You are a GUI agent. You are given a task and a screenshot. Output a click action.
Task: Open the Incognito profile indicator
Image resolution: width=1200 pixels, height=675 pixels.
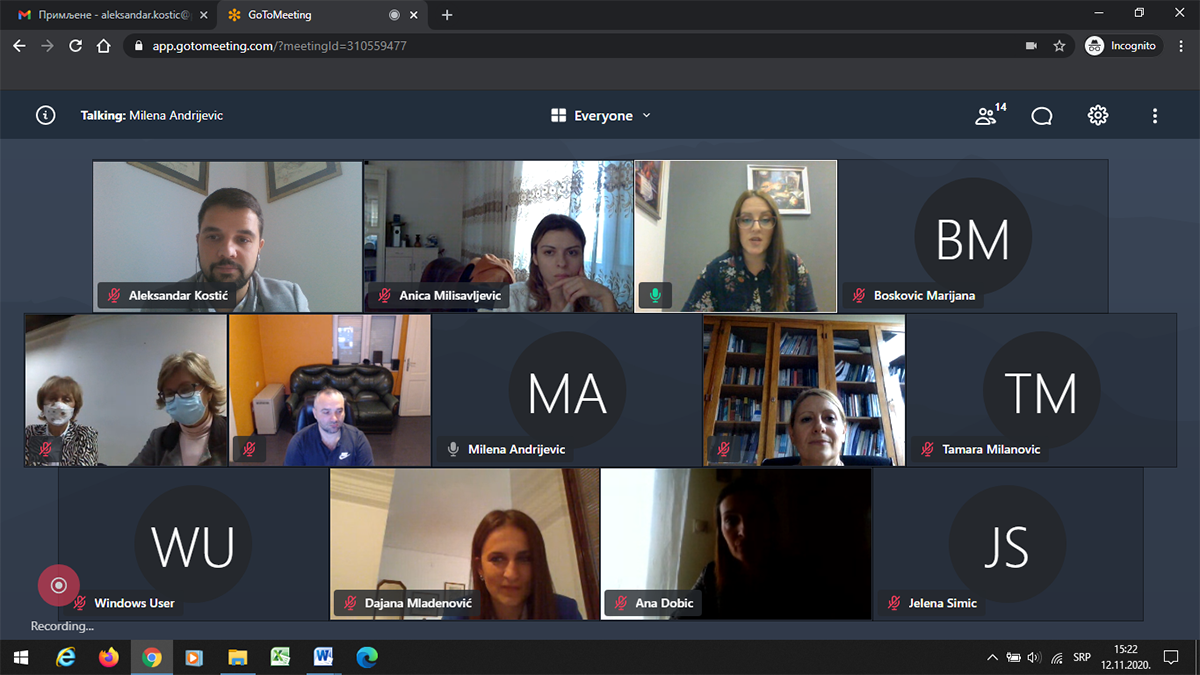click(x=1121, y=46)
